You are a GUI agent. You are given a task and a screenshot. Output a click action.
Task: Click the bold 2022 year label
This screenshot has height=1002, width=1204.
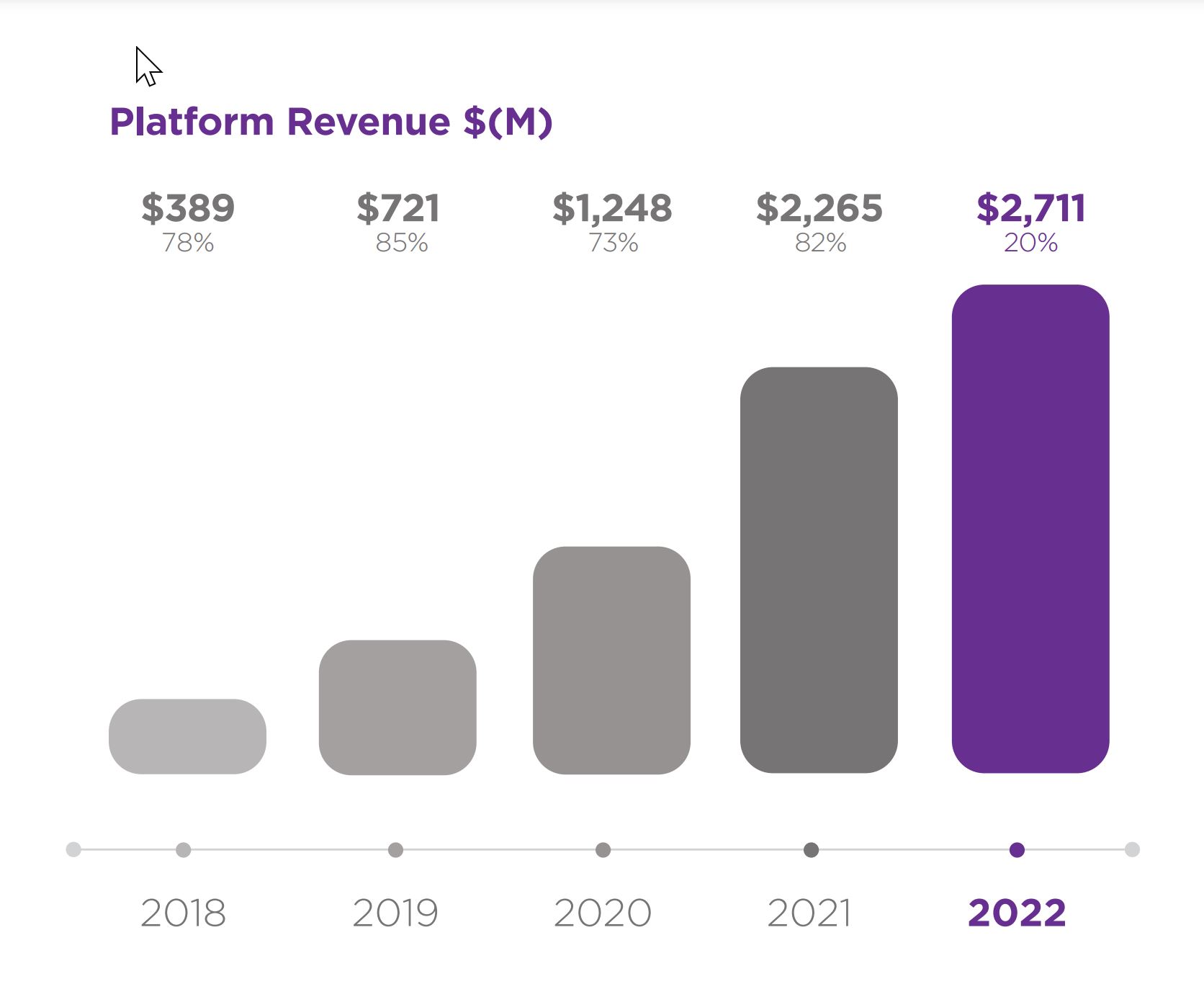coord(1017,913)
